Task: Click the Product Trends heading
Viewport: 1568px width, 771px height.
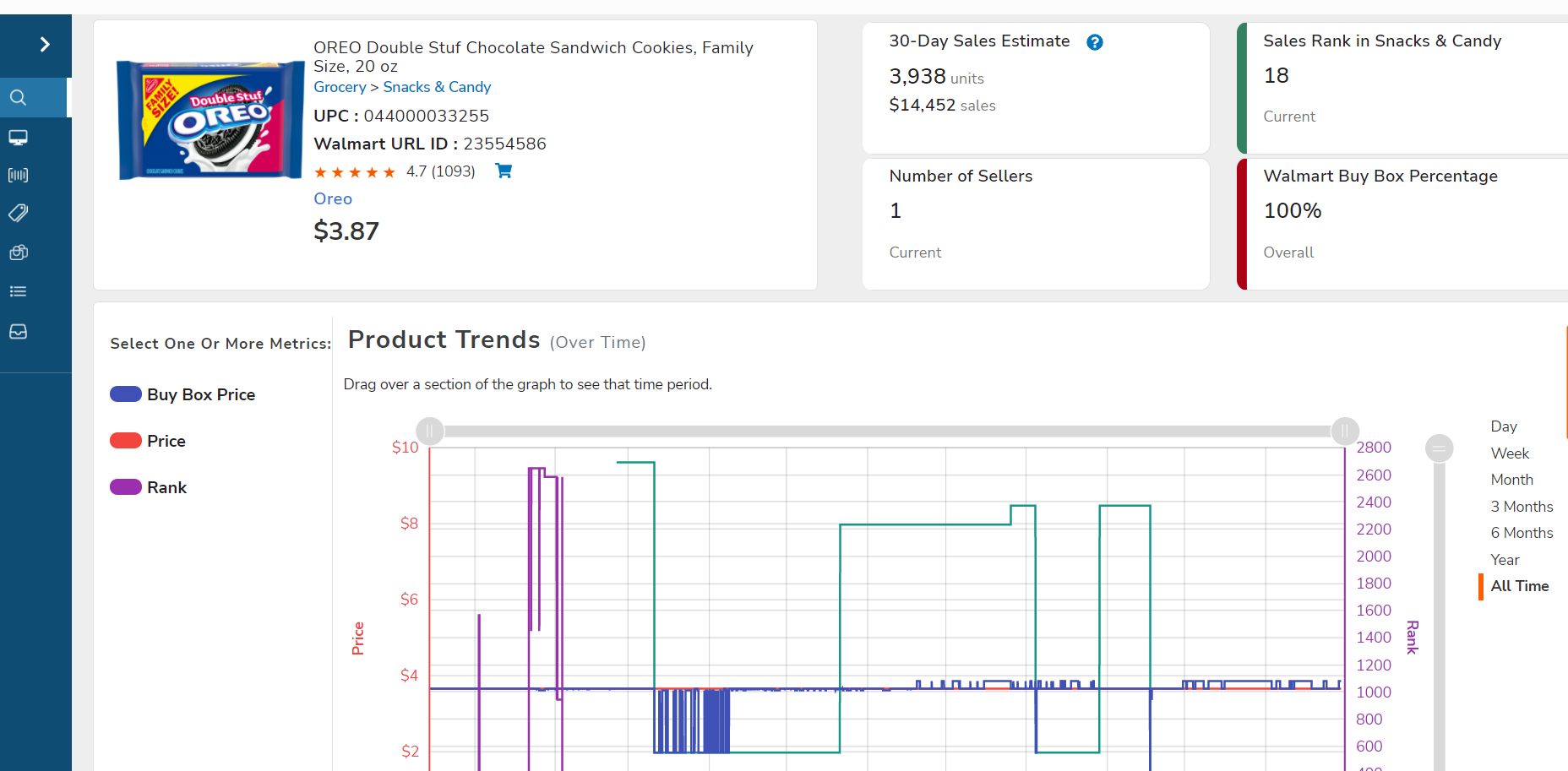Action: click(x=444, y=339)
